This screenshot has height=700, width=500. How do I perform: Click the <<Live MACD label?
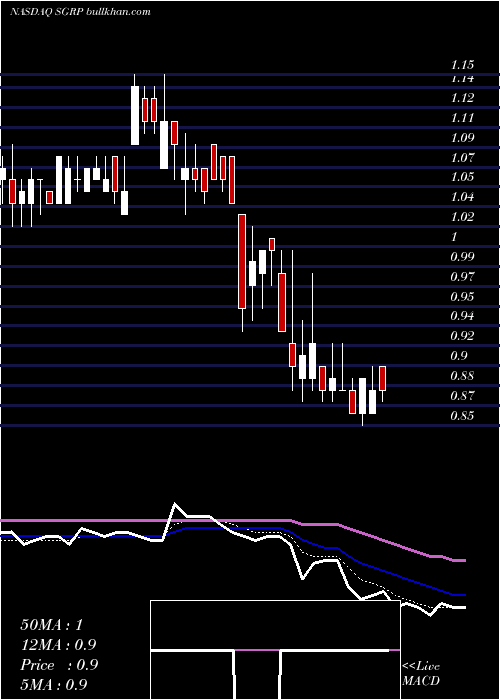[x=421, y=674]
